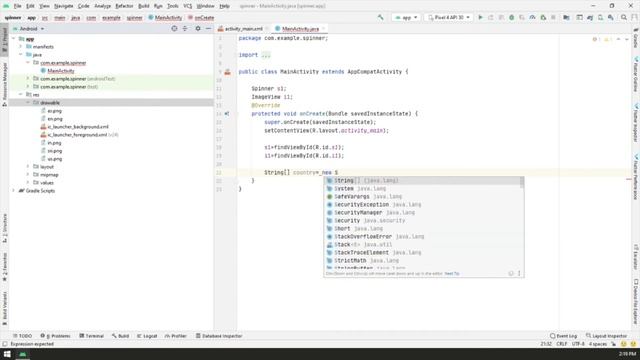The height and width of the screenshot is (360, 640).
Task: Expand Gradle Scripts node
Action: pos(14,191)
